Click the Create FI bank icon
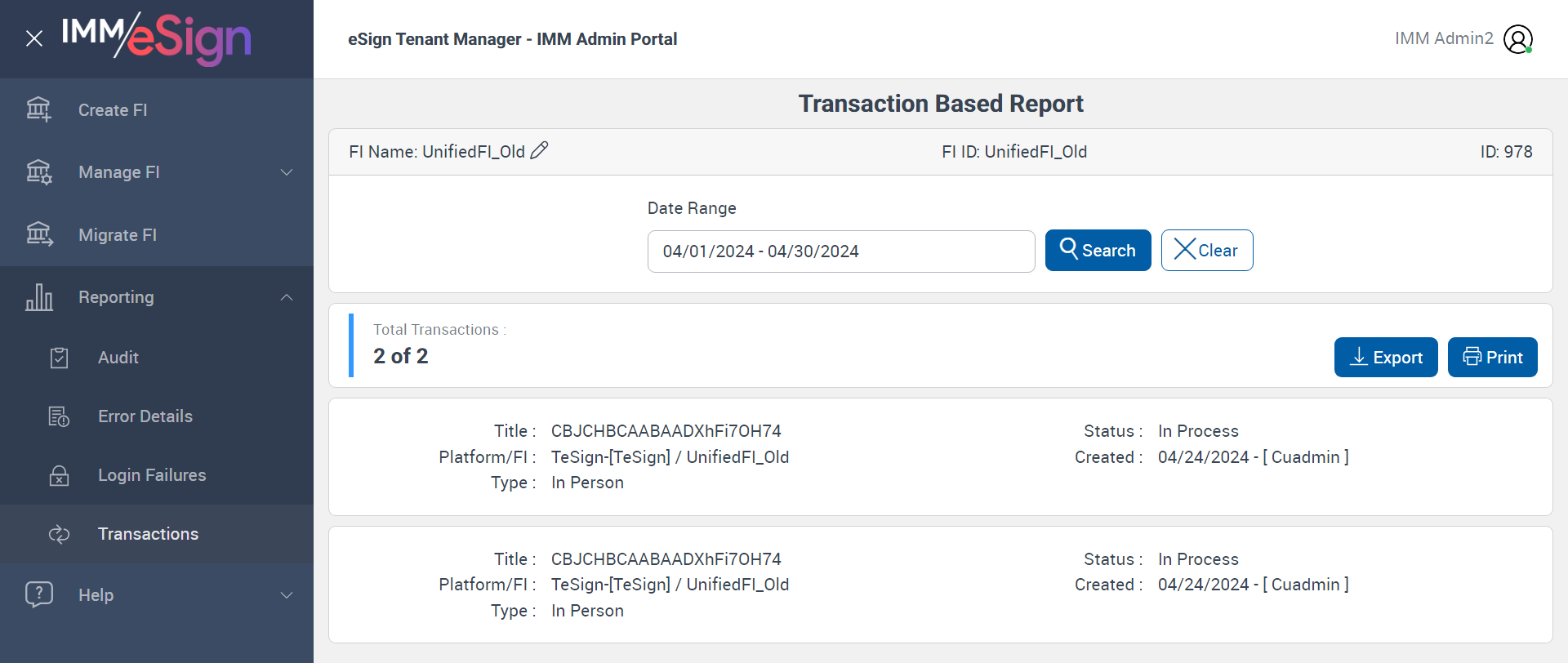 (x=38, y=109)
